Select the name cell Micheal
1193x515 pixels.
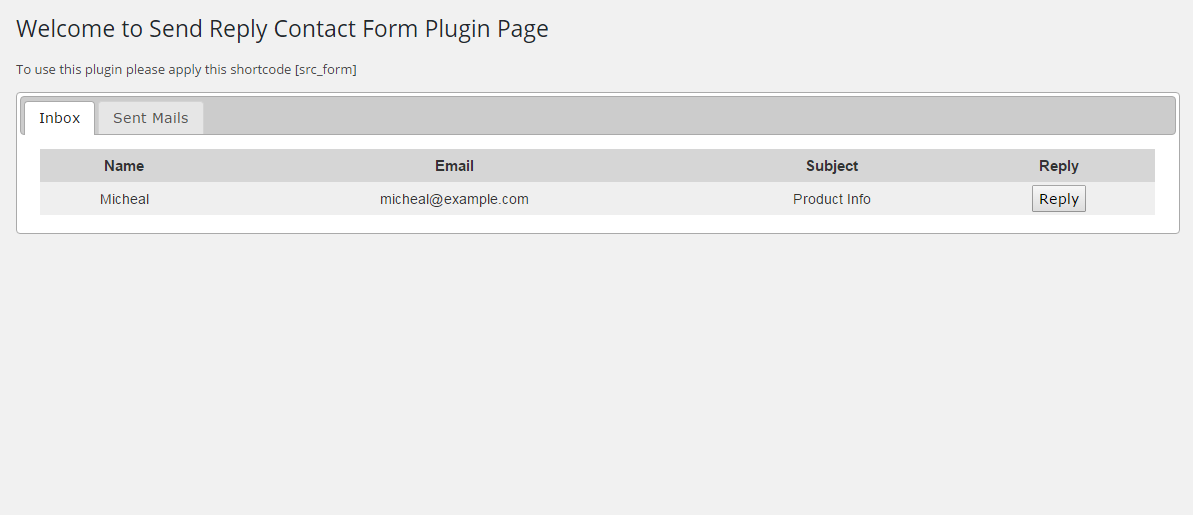pyautogui.click(x=124, y=199)
